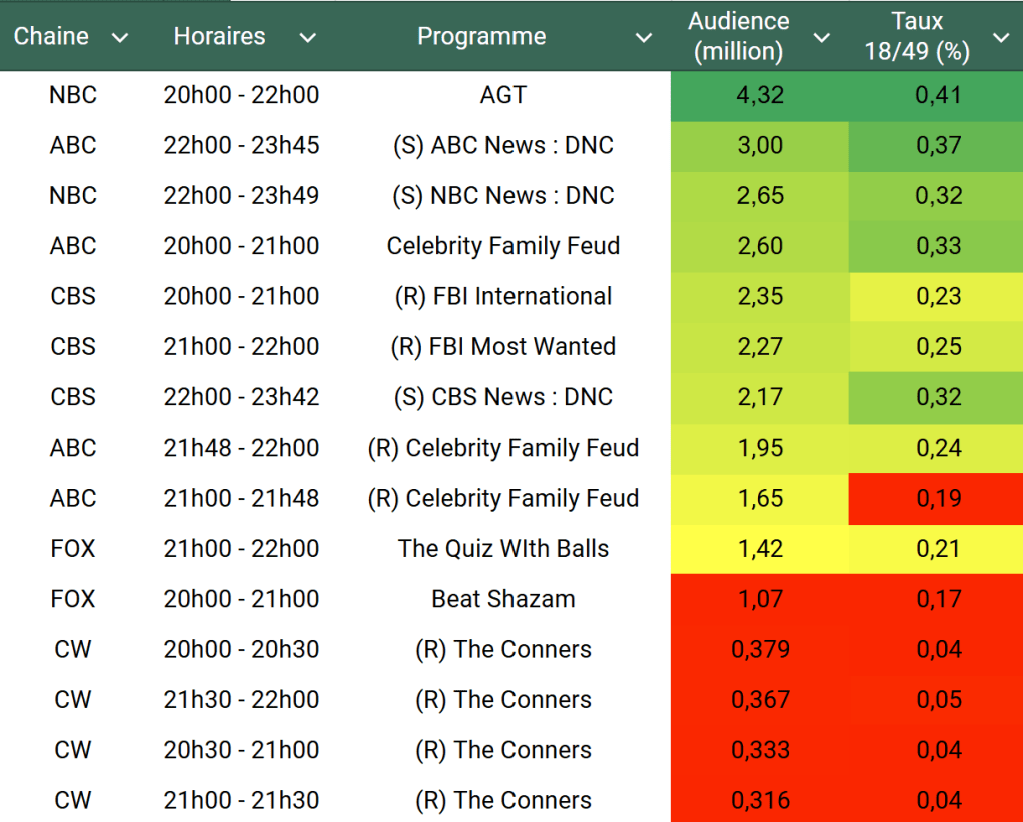The width and height of the screenshot is (1023, 822).
Task: Click the 0,41 rate value cell
Action: [938, 96]
